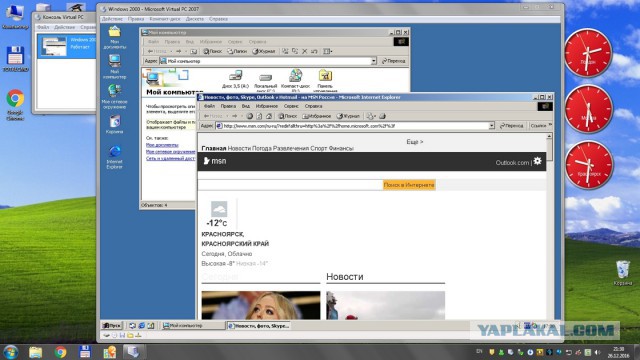Expand the address dropdown in the Мой компьютер window
Screen dimensions: 640x360
[x=373, y=61]
